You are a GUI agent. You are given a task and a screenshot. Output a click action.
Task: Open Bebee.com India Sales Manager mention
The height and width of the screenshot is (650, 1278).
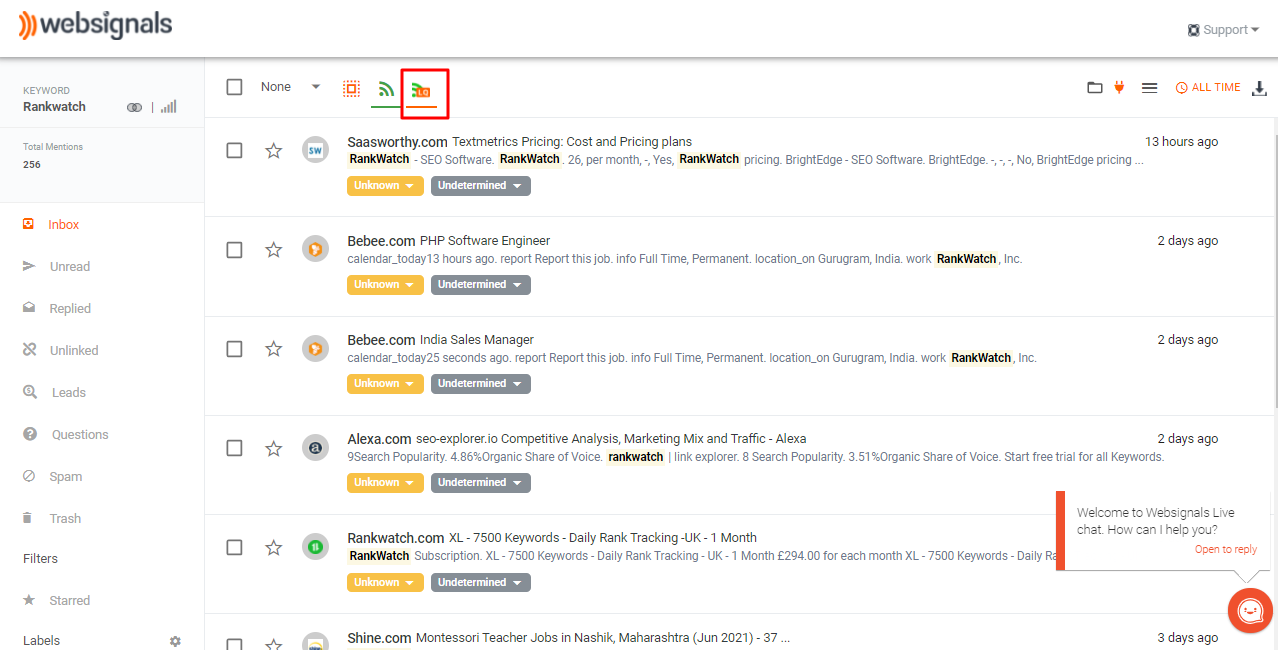pyautogui.click(x=440, y=339)
